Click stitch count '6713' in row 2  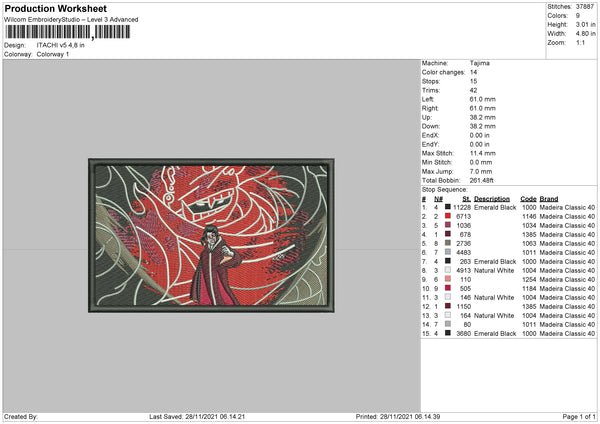463,216
